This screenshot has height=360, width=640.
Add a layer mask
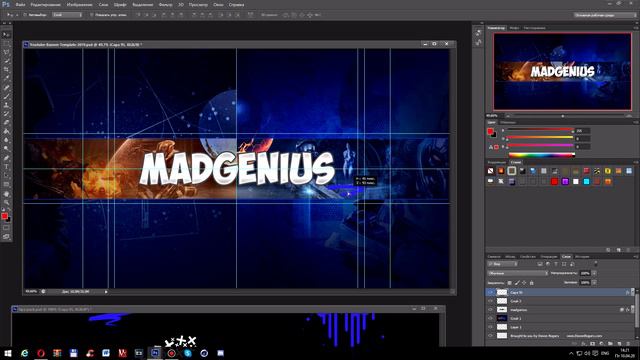[x=592, y=344]
